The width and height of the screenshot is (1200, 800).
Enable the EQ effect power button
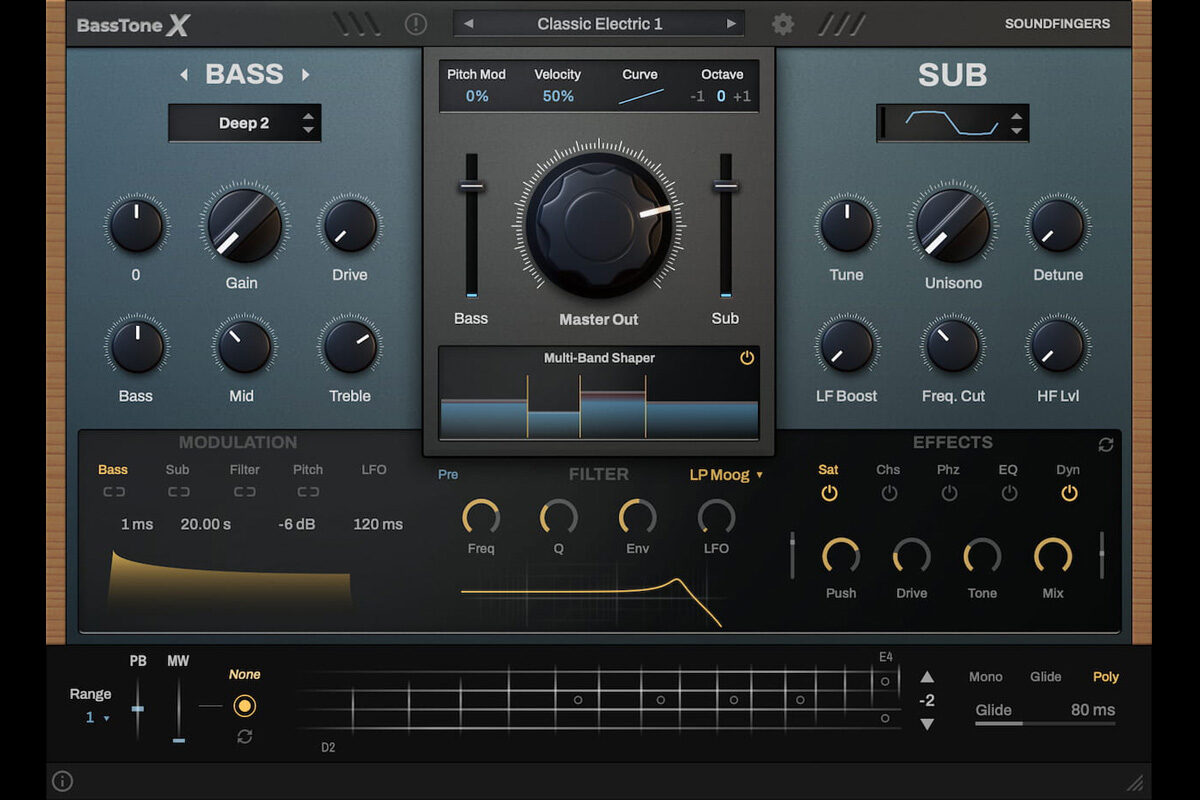click(1008, 493)
